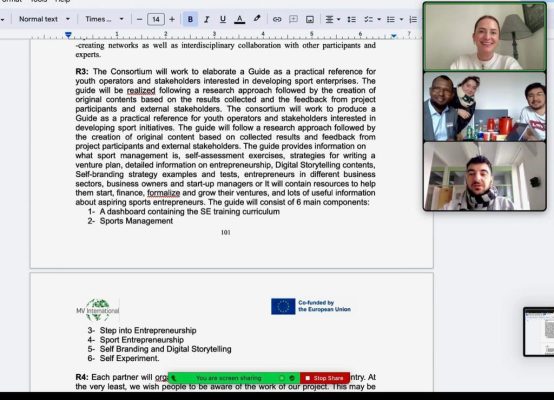This screenshot has height=400, width=554.
Task: Open the Times font family dropdown
Action: 104,19
